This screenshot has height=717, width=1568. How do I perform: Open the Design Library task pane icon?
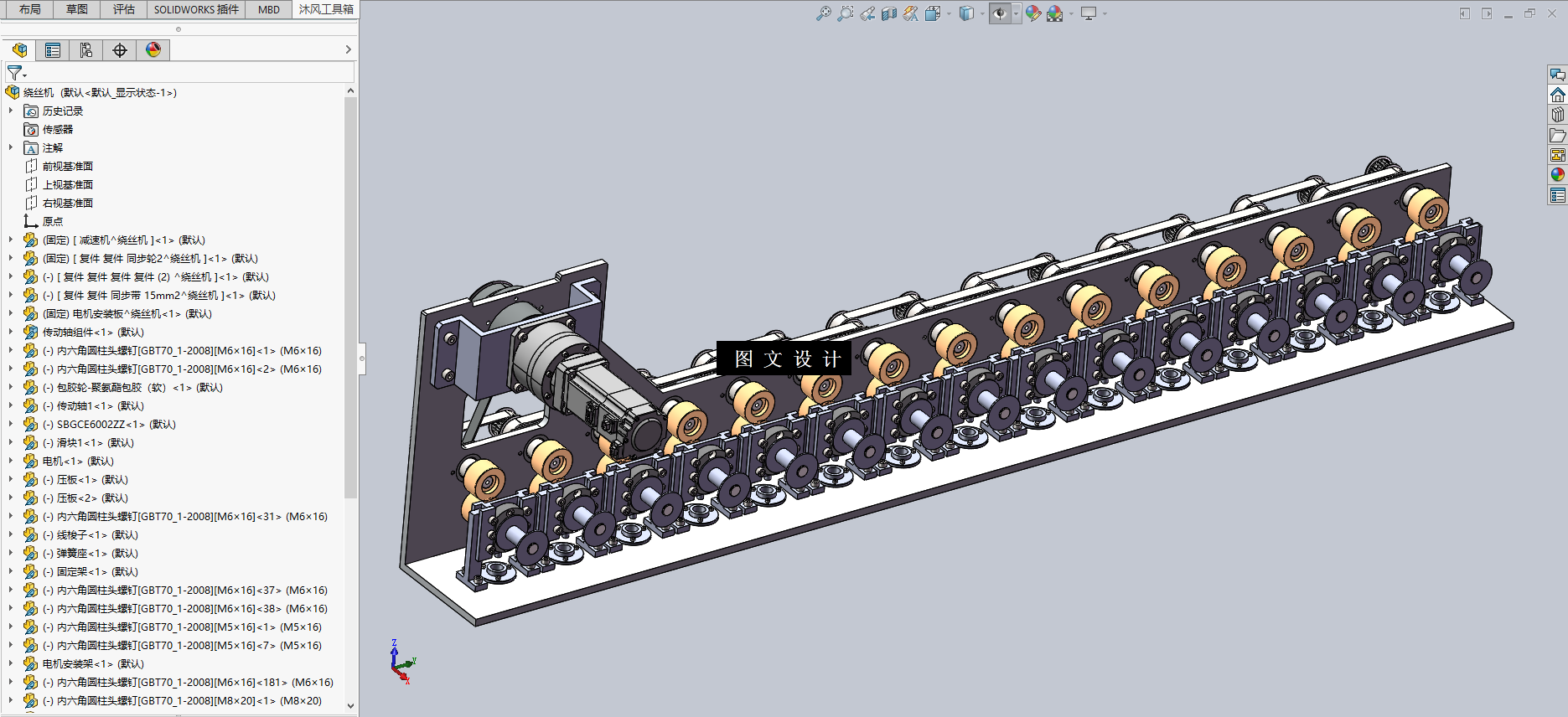tap(1557, 115)
